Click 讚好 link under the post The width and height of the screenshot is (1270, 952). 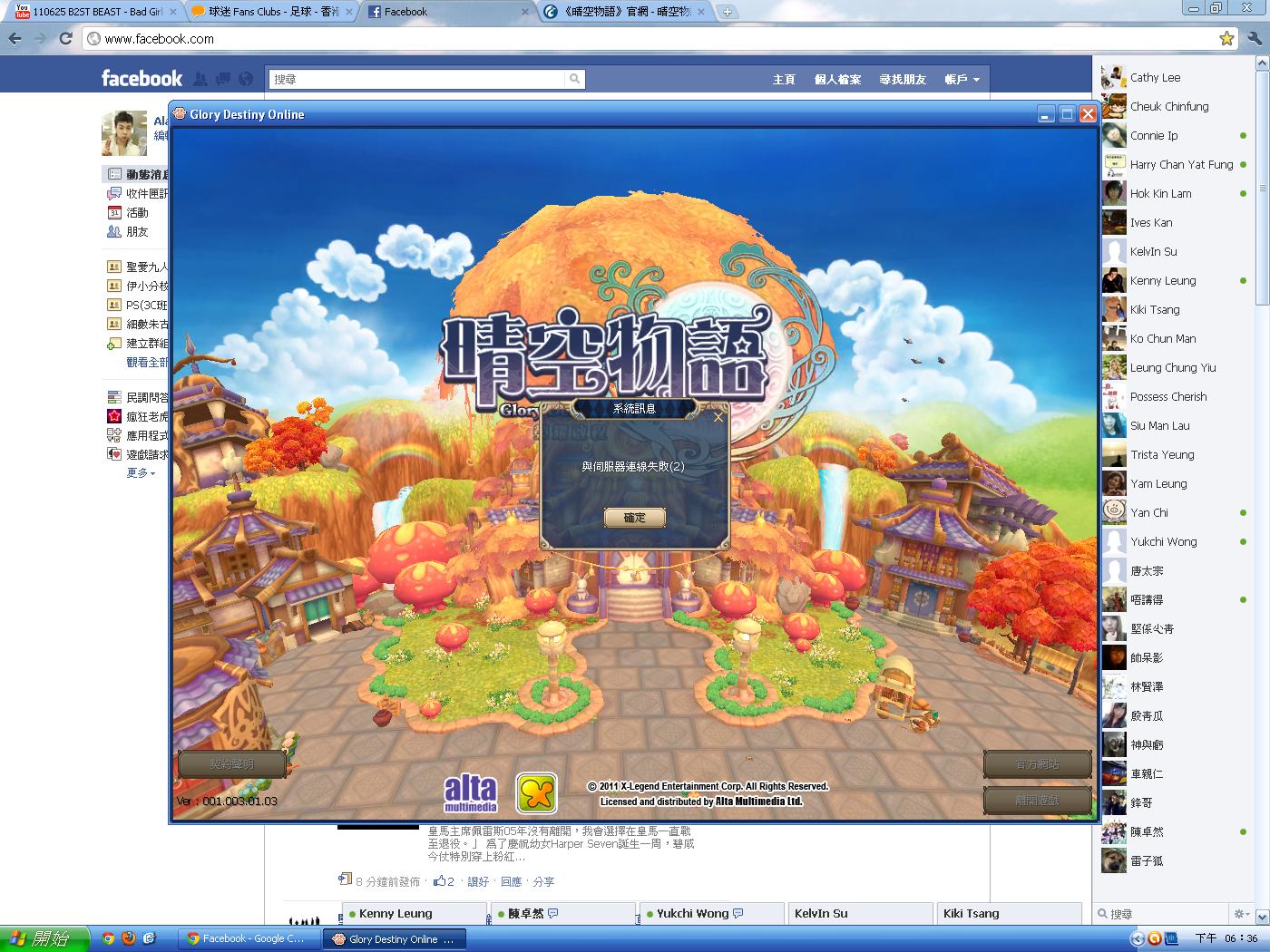478,881
